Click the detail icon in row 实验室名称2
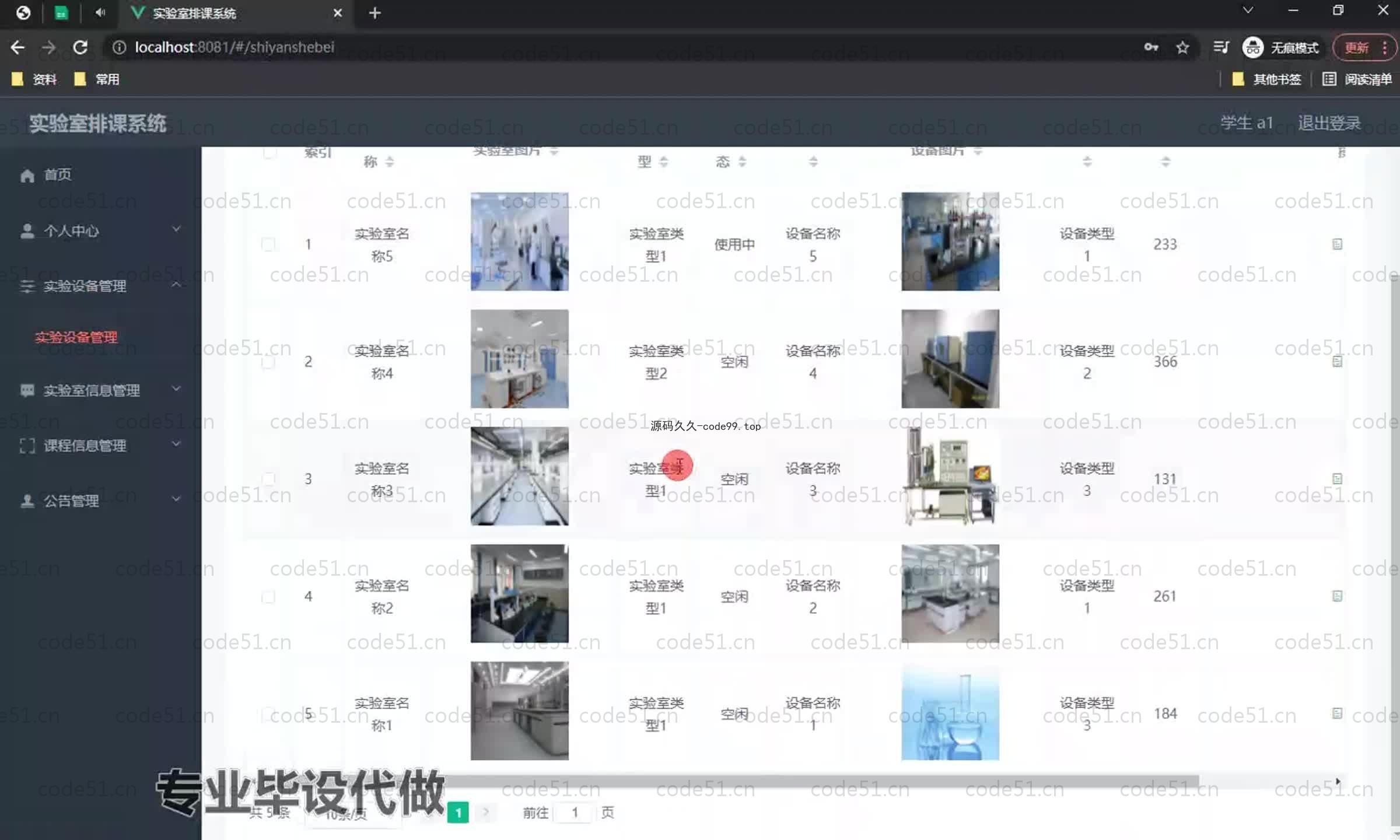The height and width of the screenshot is (840, 1400). 1338,596
